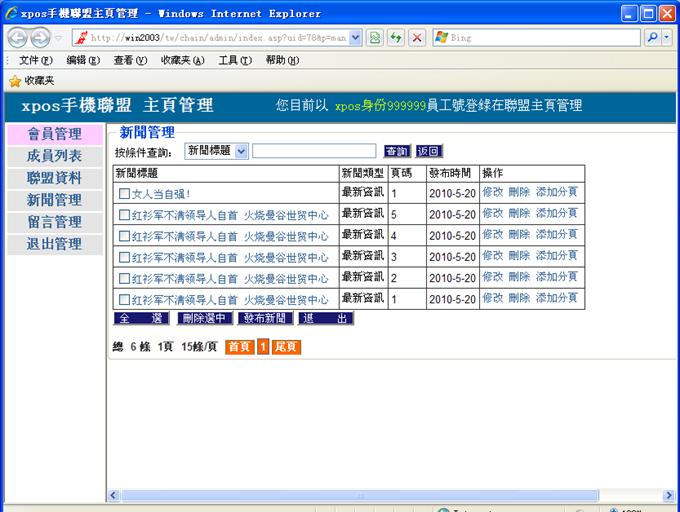This screenshot has height=512, width=680.
Task: Click the news query text input field
Action: pos(314,151)
